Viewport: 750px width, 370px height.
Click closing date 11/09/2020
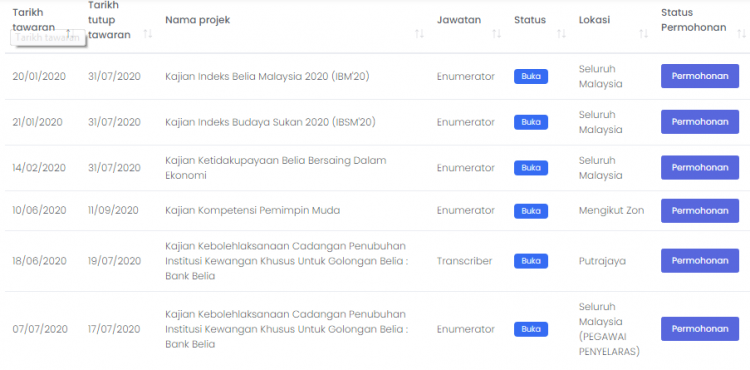113,211
